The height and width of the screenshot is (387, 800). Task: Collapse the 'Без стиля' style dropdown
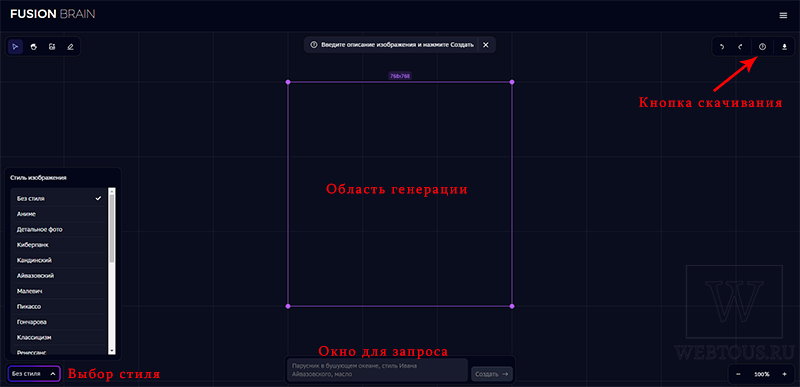click(34, 374)
